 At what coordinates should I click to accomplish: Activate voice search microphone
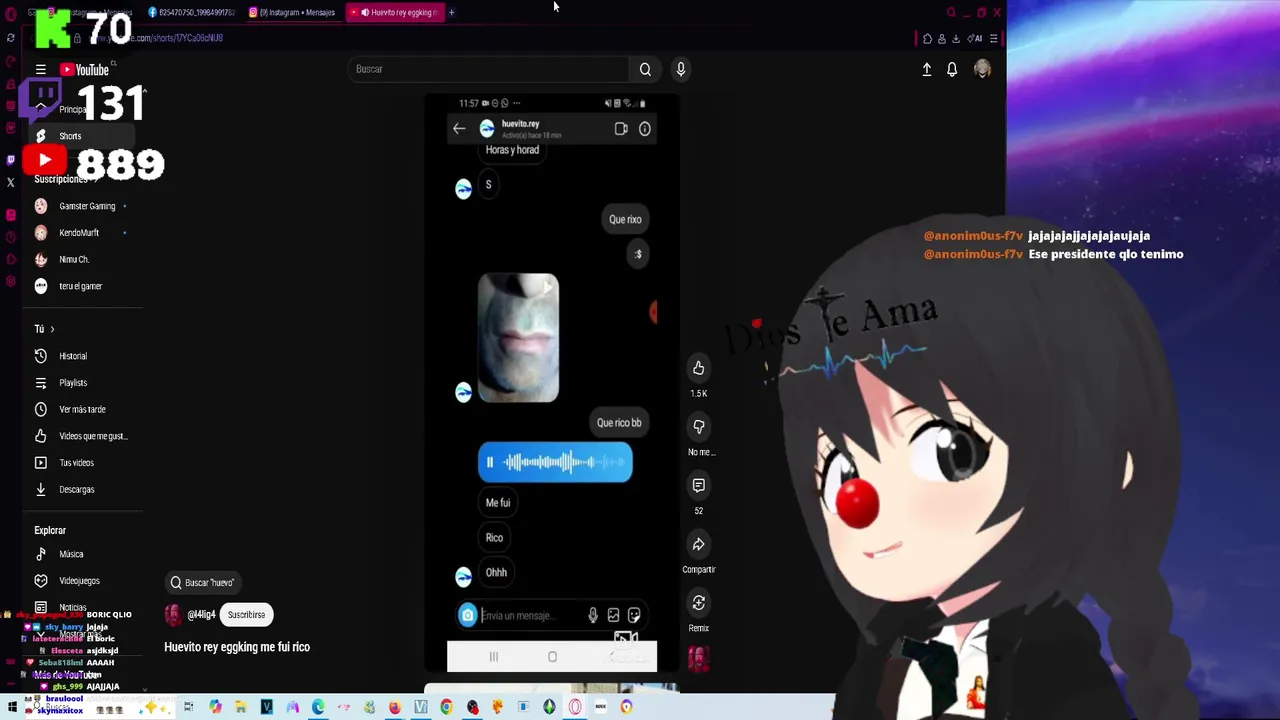[680, 69]
